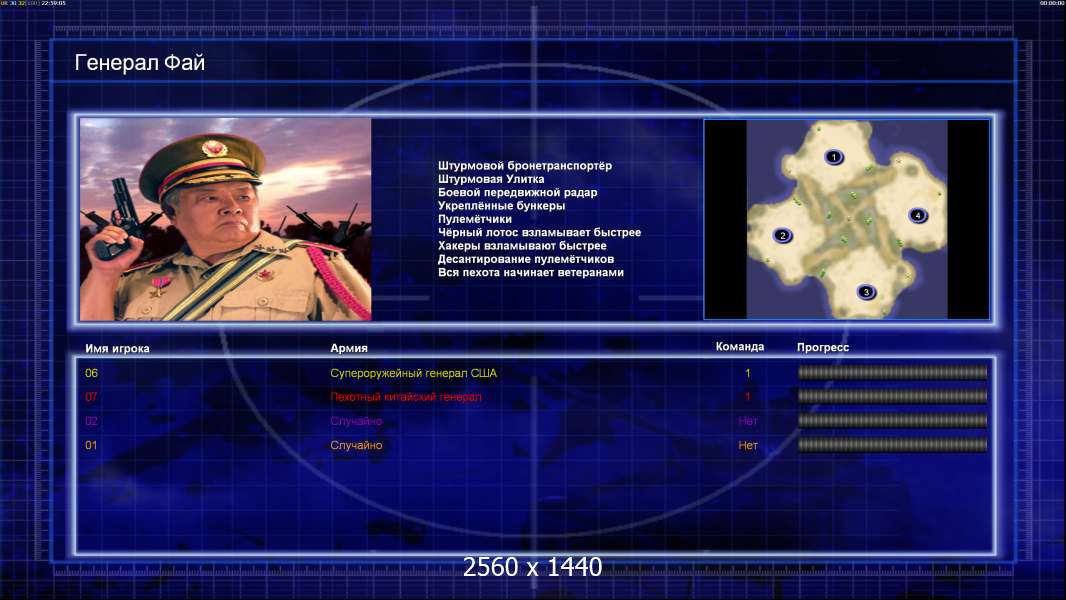Click the army label Пехотный китайский генерал
This screenshot has width=1066, height=600.
(406, 397)
